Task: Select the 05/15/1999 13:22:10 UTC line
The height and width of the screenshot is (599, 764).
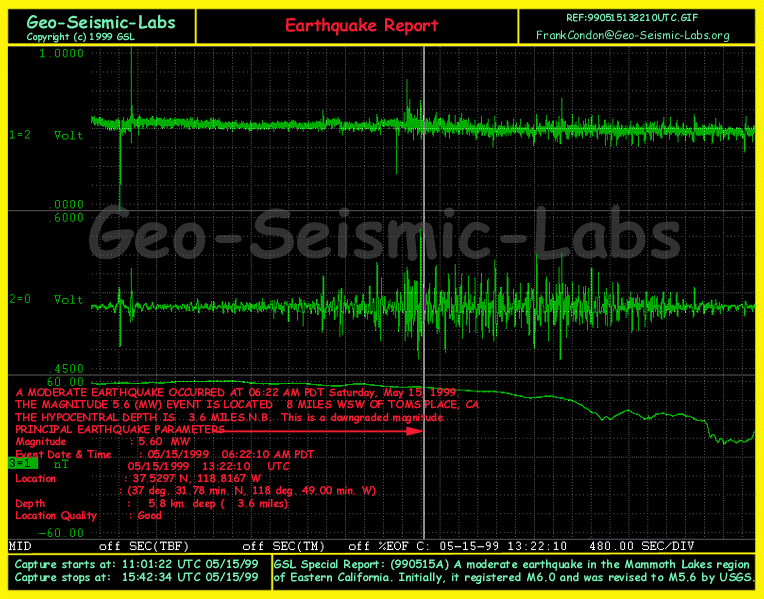Action: [x=209, y=466]
